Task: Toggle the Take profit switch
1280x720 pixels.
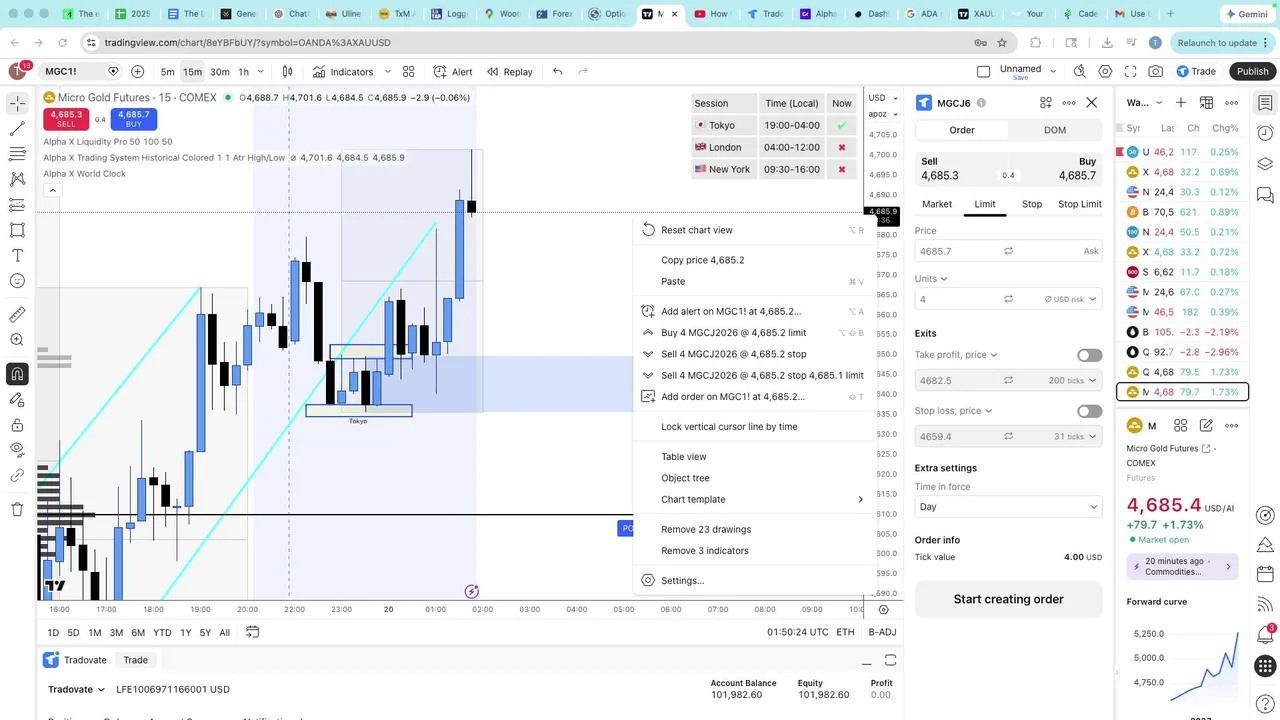Action: 1089,355
